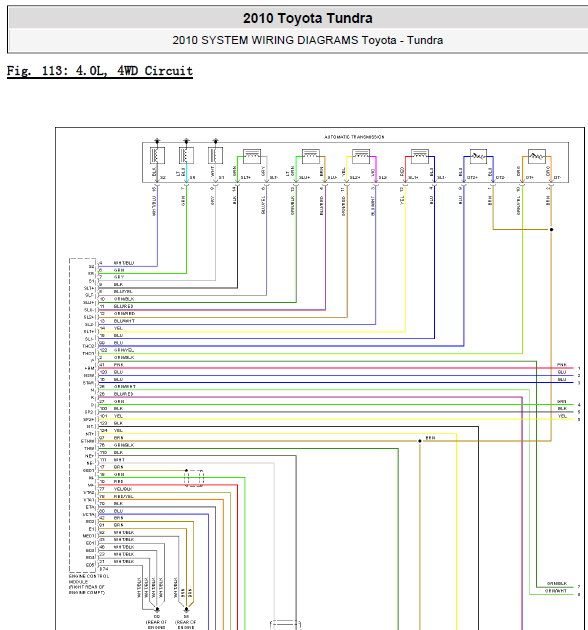Click the Engine Control Module label
The image size is (588, 630).
pos(89,584)
